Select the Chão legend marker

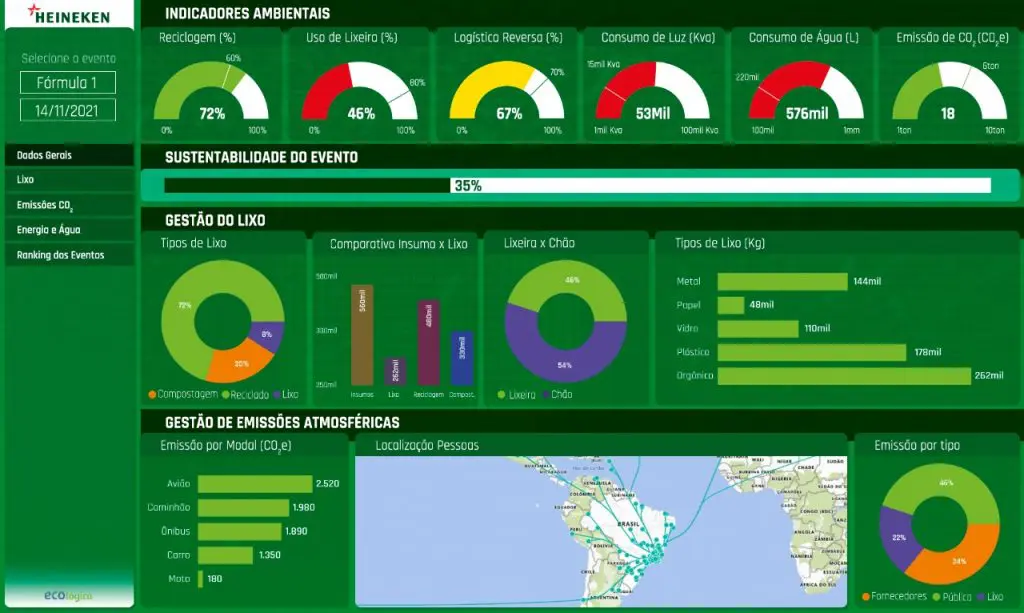point(544,395)
